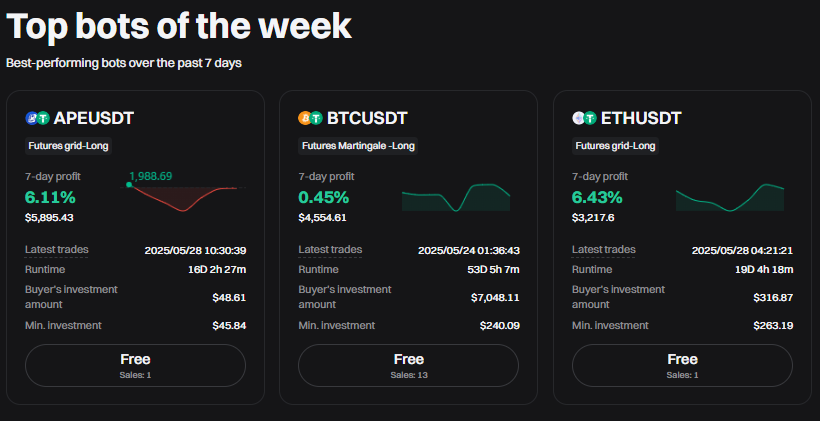View the BTCUSDT 7-day profit chart

point(456,197)
